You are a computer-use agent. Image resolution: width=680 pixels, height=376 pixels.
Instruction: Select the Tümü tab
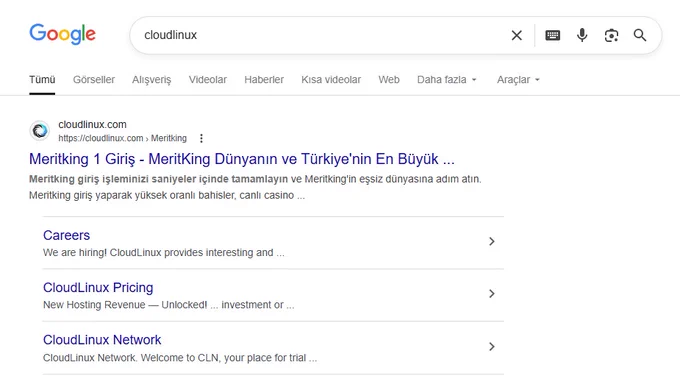point(42,80)
